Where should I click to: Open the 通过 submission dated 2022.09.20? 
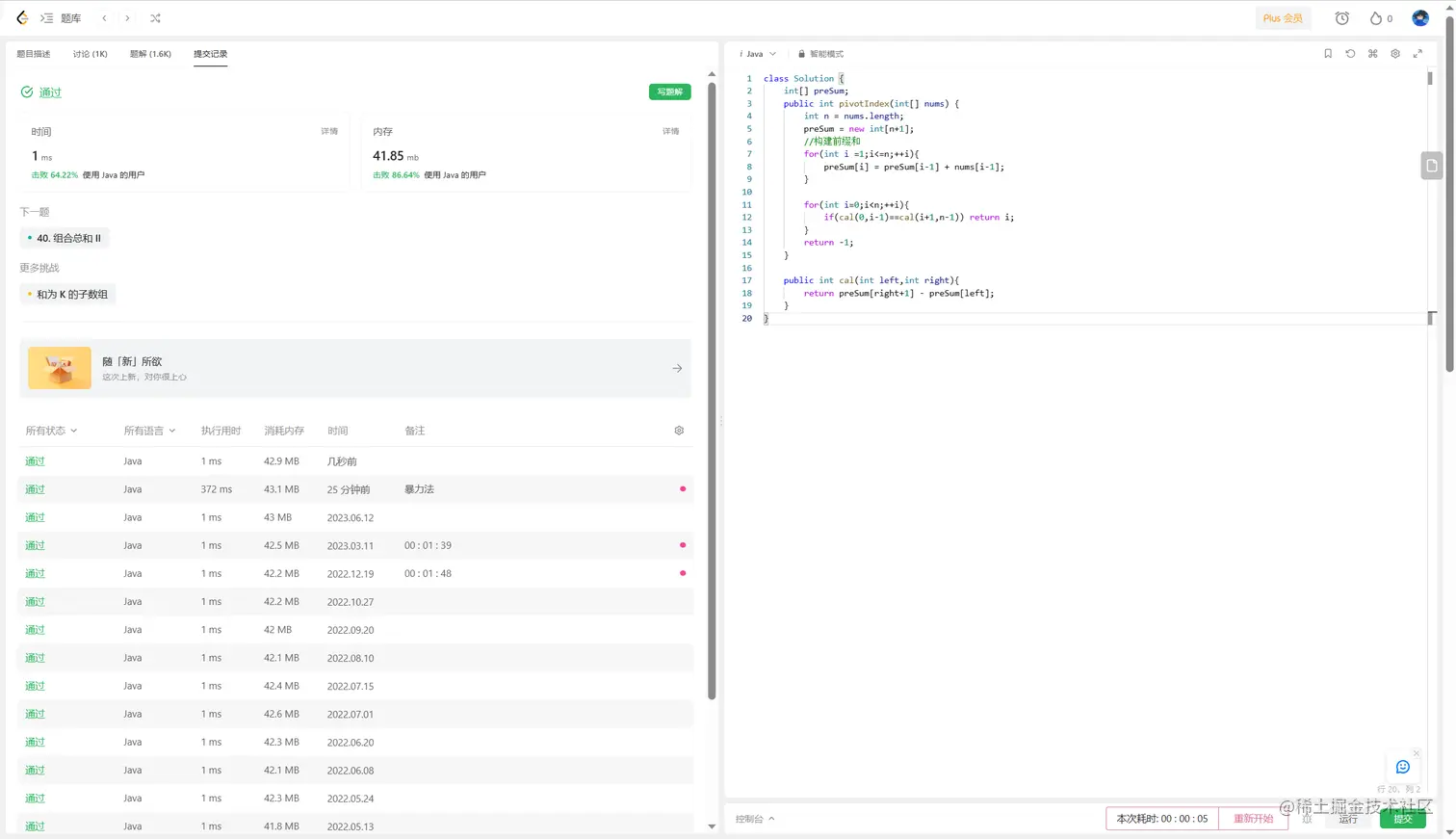[x=35, y=630]
